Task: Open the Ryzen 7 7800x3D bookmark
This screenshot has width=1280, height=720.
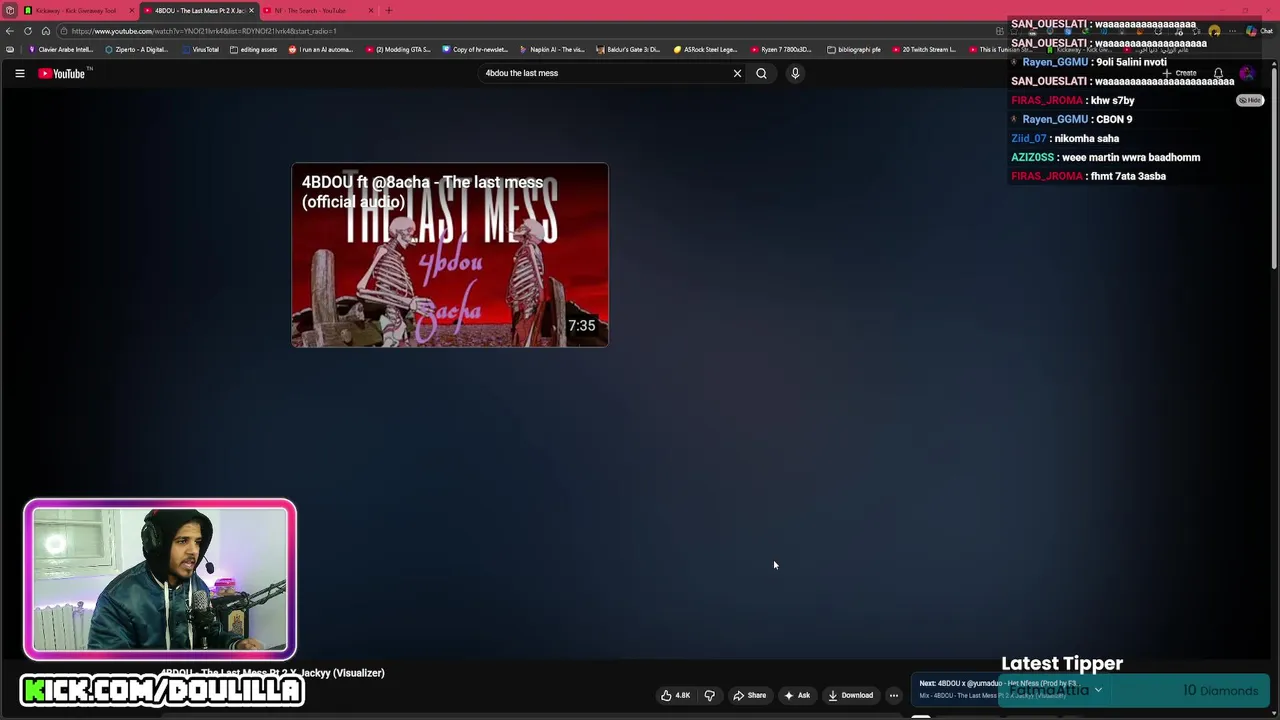Action: pyautogui.click(x=781, y=49)
